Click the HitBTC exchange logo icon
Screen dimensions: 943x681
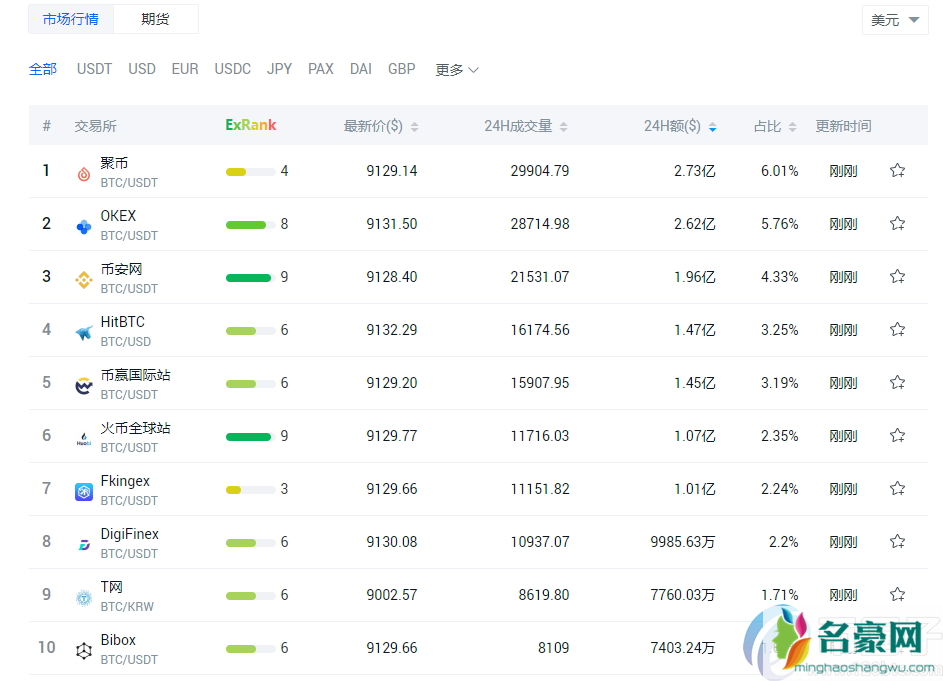tap(84, 333)
